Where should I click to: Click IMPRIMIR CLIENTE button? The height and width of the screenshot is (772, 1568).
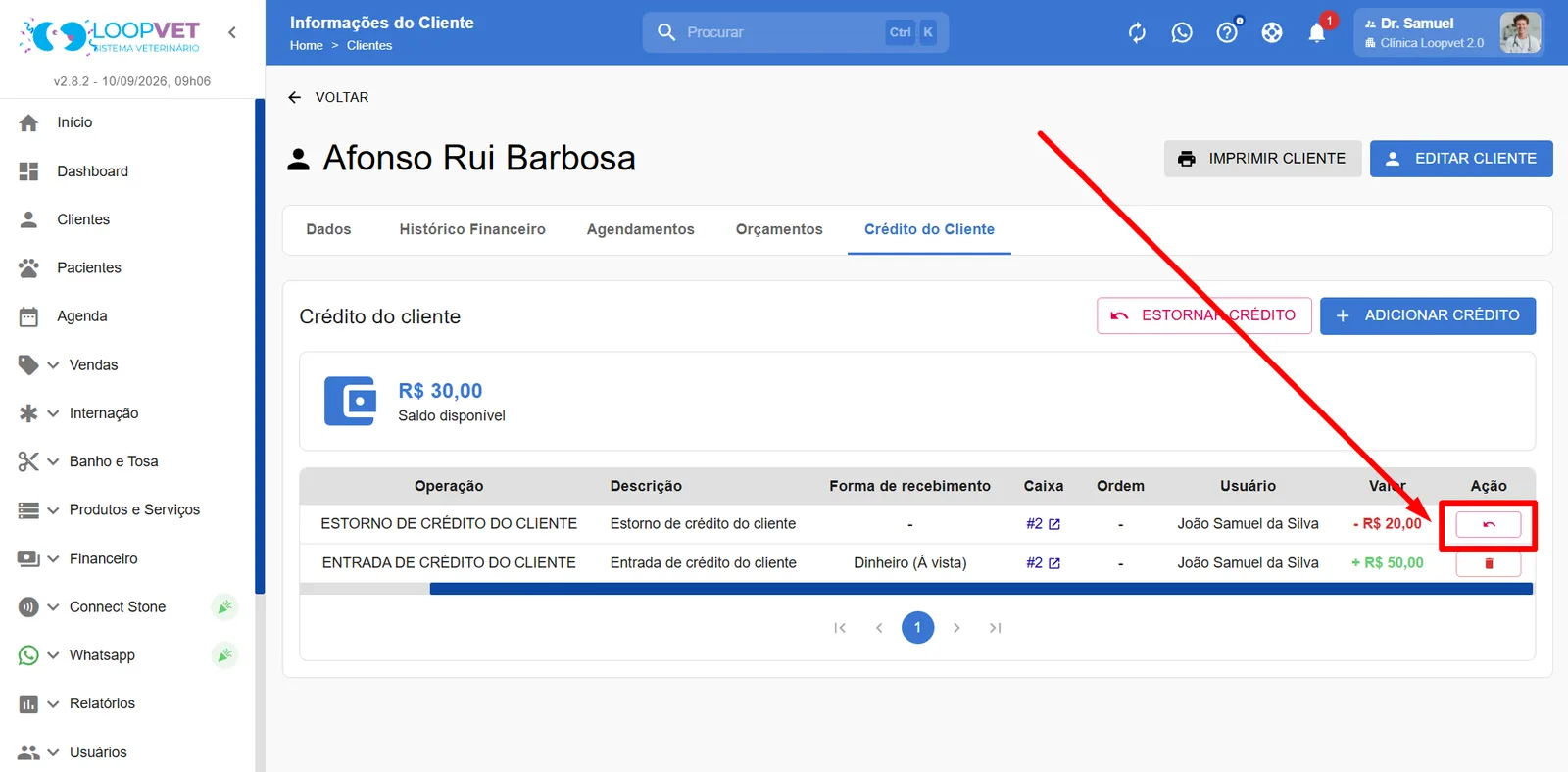1263,159
